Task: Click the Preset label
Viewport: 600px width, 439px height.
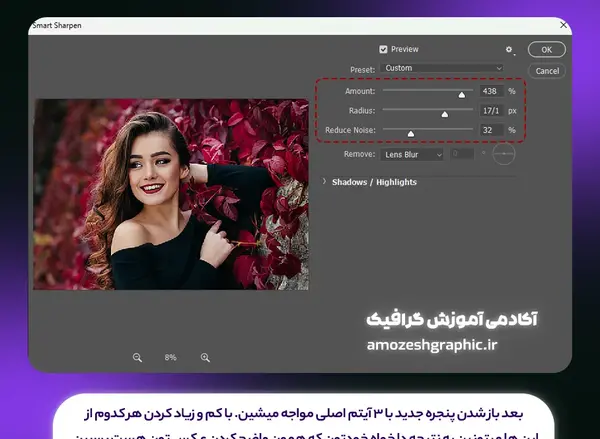Action: point(362,70)
